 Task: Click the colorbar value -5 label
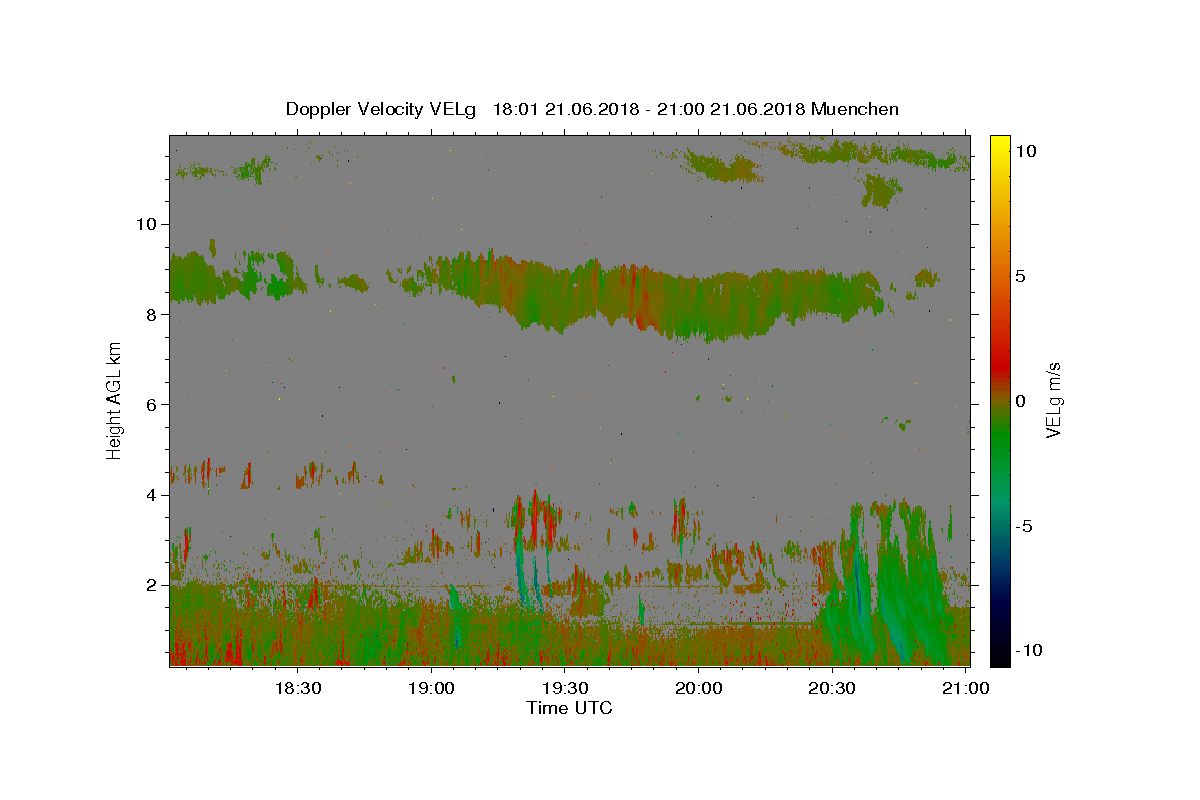pyautogui.click(x=1023, y=526)
